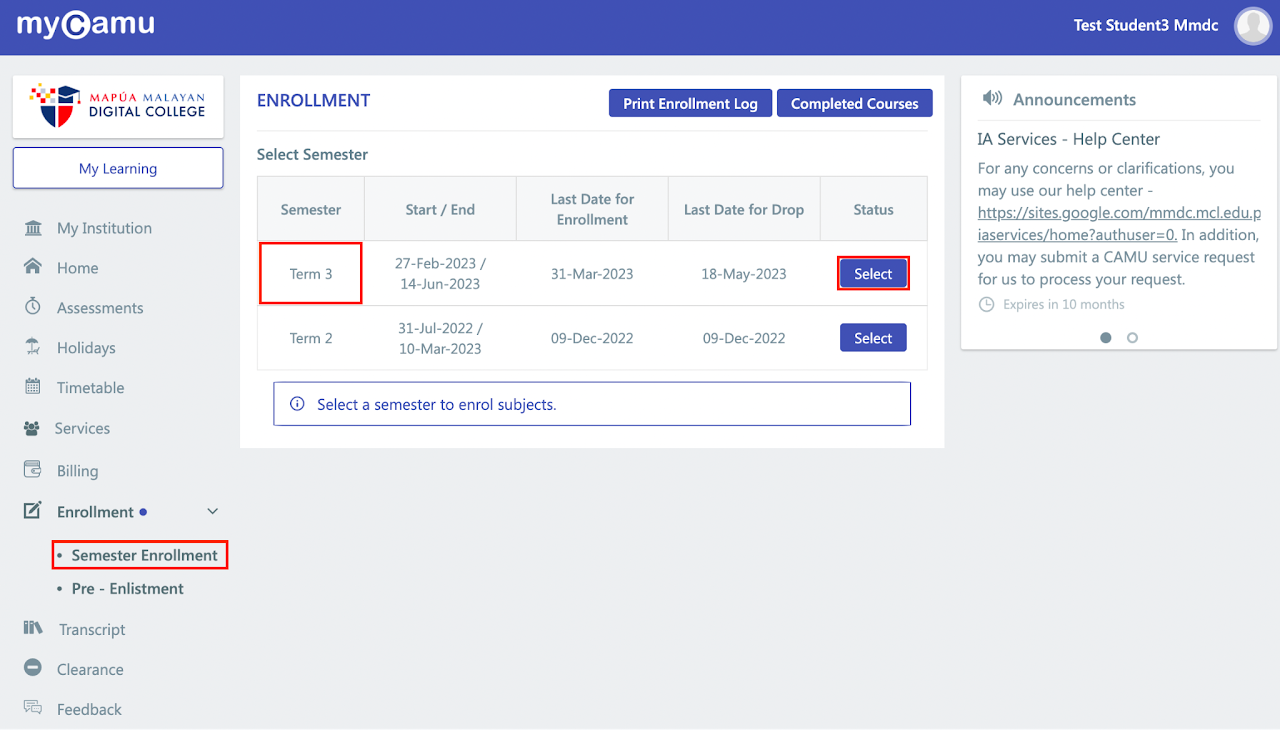Click the Announcements speaker icon
Viewport: 1280px width, 730px height.
pos(992,98)
